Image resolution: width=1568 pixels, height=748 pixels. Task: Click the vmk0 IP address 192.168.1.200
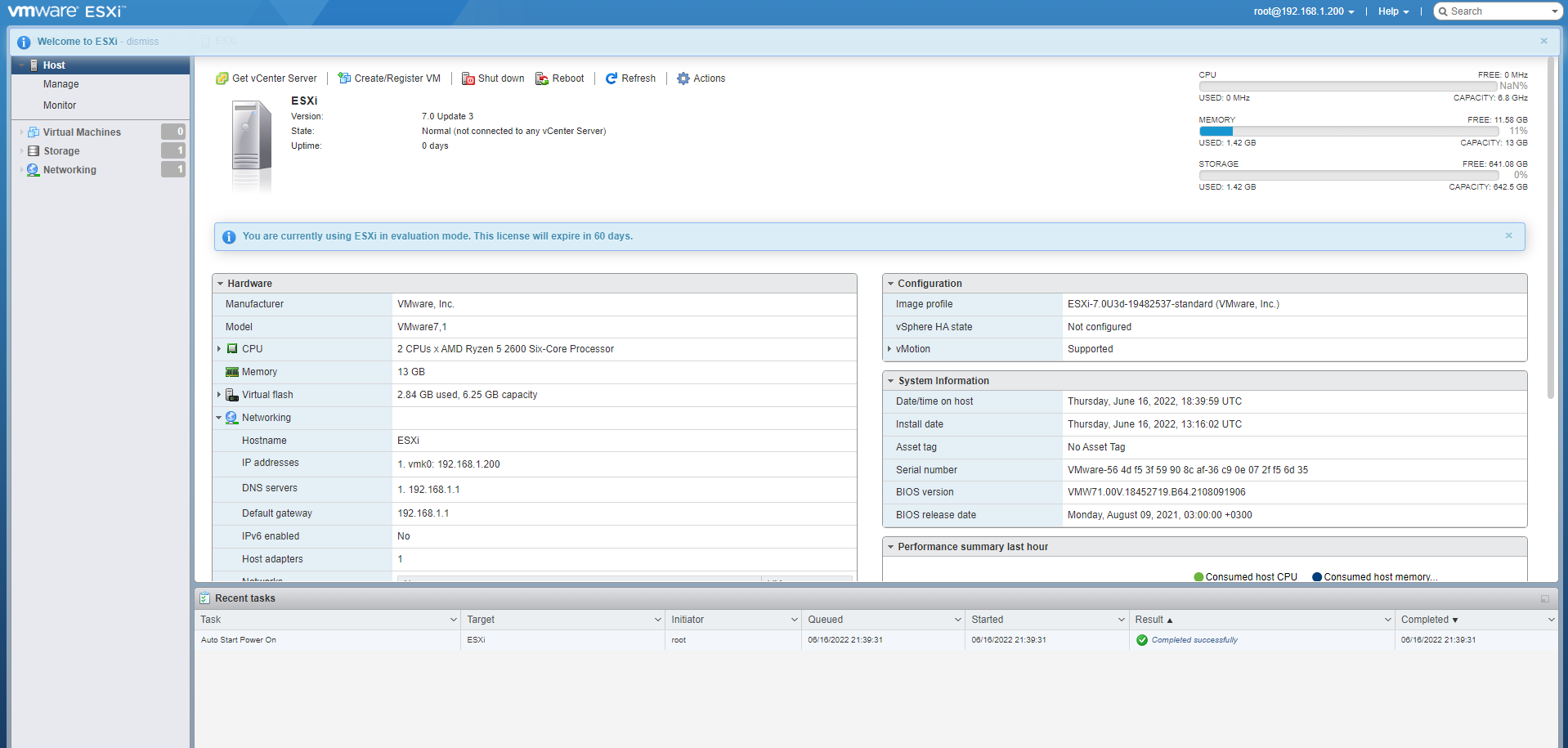(468, 464)
